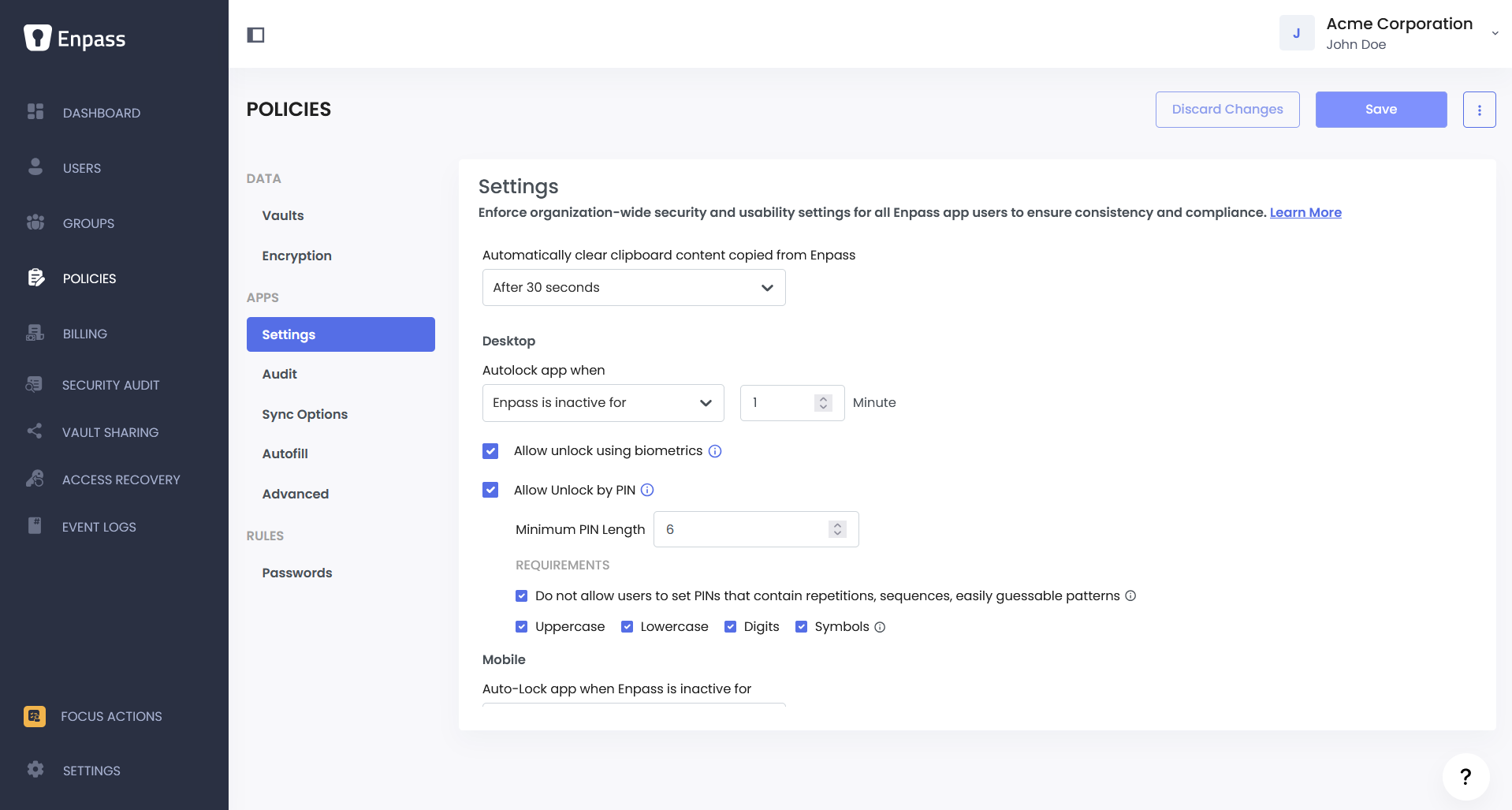Toggle the sidebar collapse icon
The image size is (1512, 810).
tap(255, 35)
